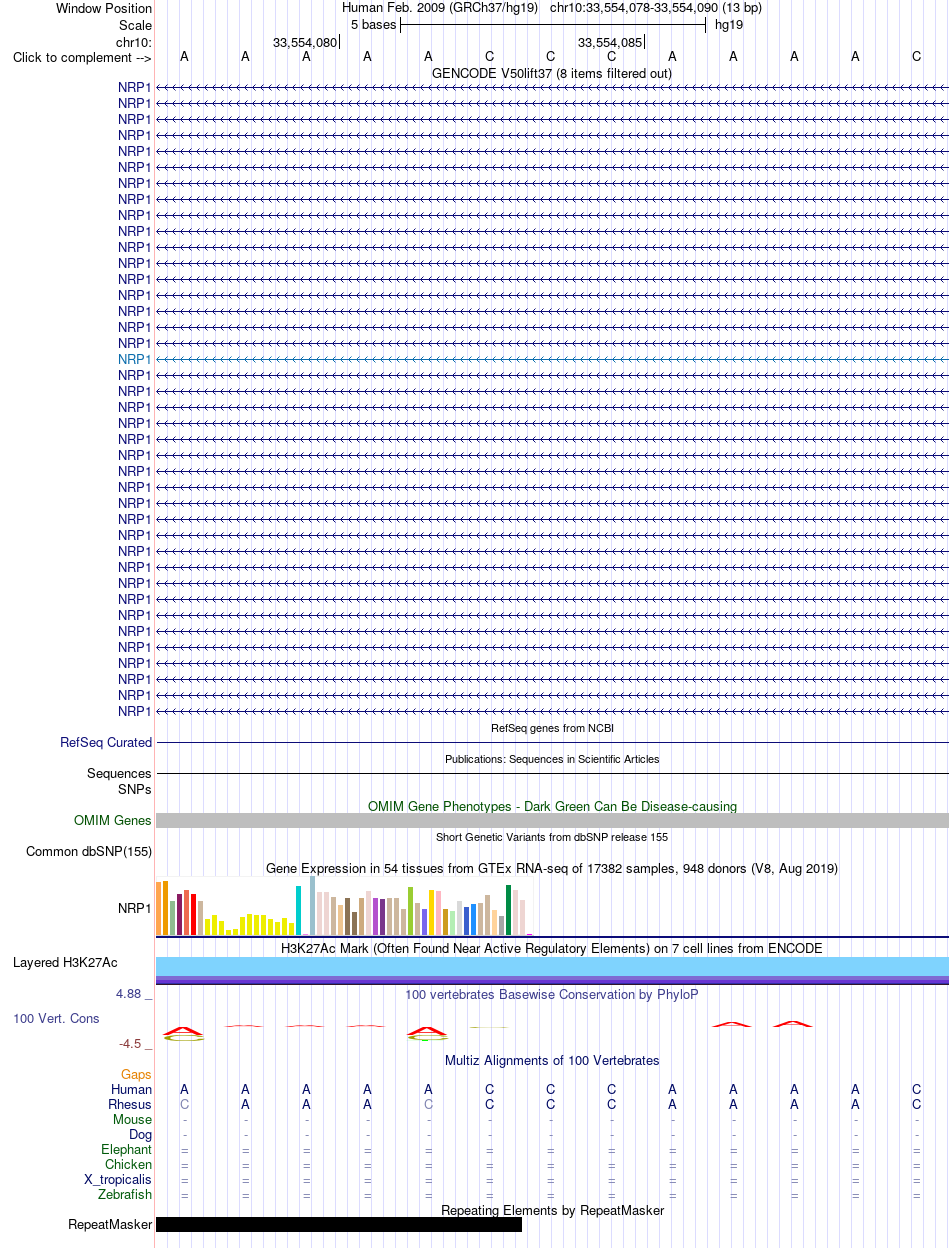Click the 'Rhesus' alignment row label

pyautogui.click(x=130, y=1105)
